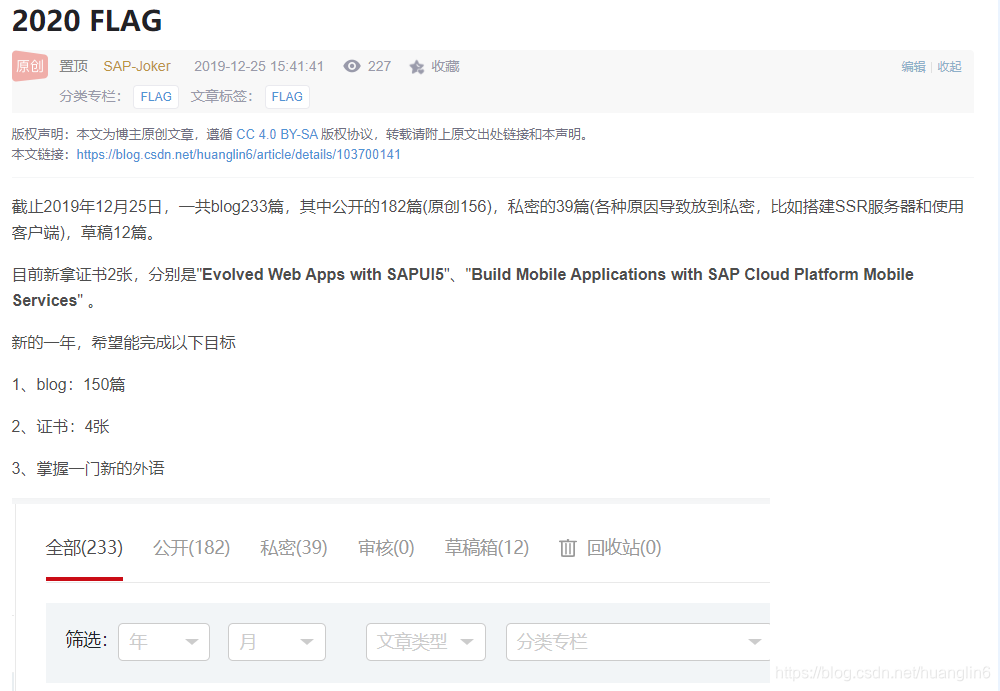This screenshot has width=1000, height=691.
Task: Open the 文章类型 article type dropdown
Action: (x=425, y=642)
